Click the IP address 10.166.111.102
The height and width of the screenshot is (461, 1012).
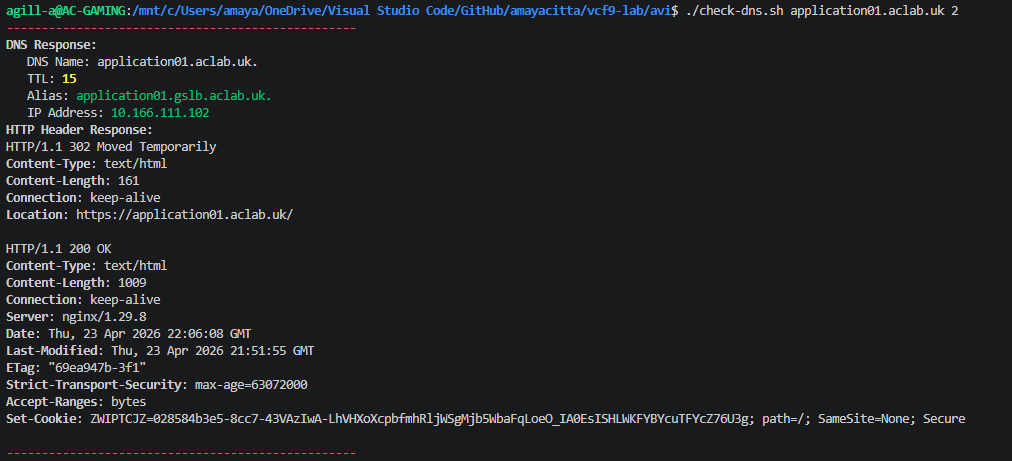(x=159, y=113)
